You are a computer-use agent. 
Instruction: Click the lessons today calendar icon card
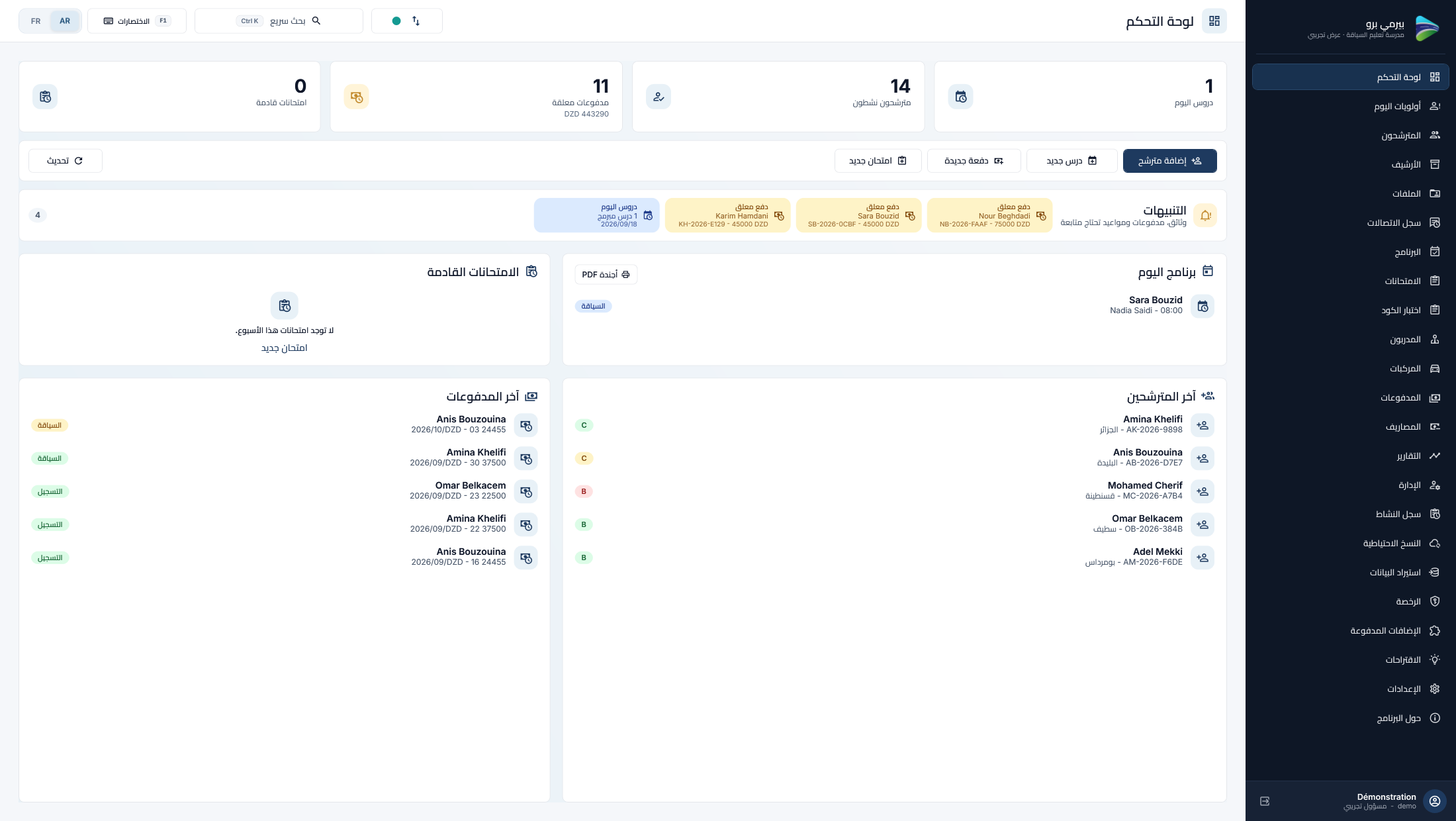(x=960, y=97)
